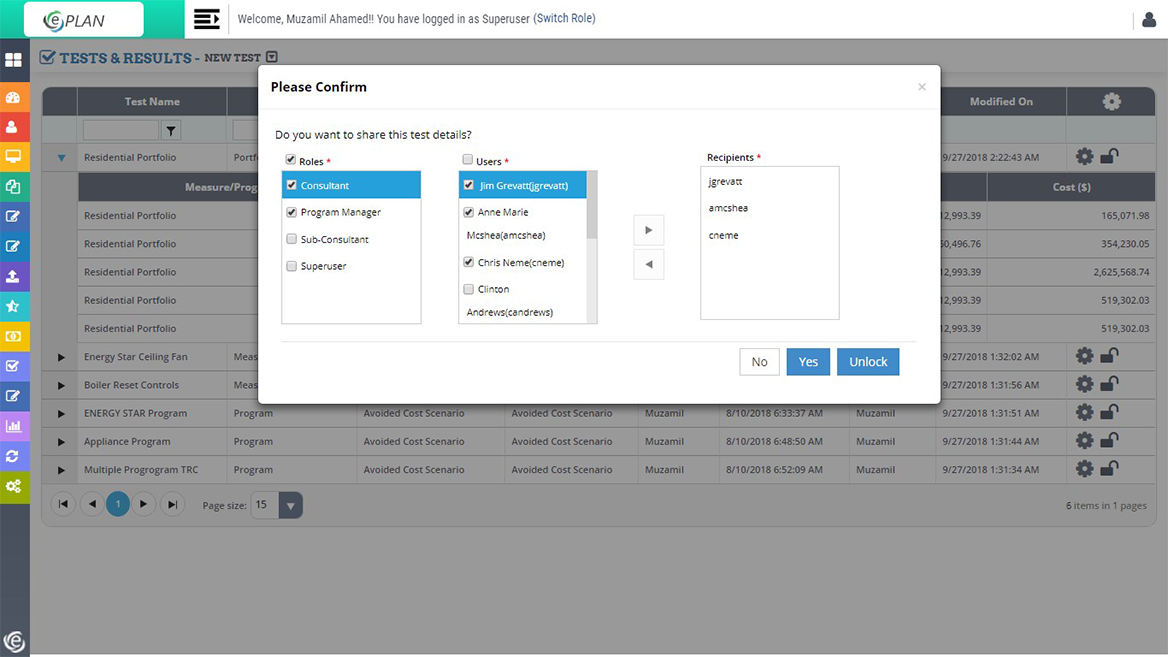This screenshot has height=657, width=1168.
Task: Open the dashboard gauge icon in the sidebar
Action: click(14, 97)
